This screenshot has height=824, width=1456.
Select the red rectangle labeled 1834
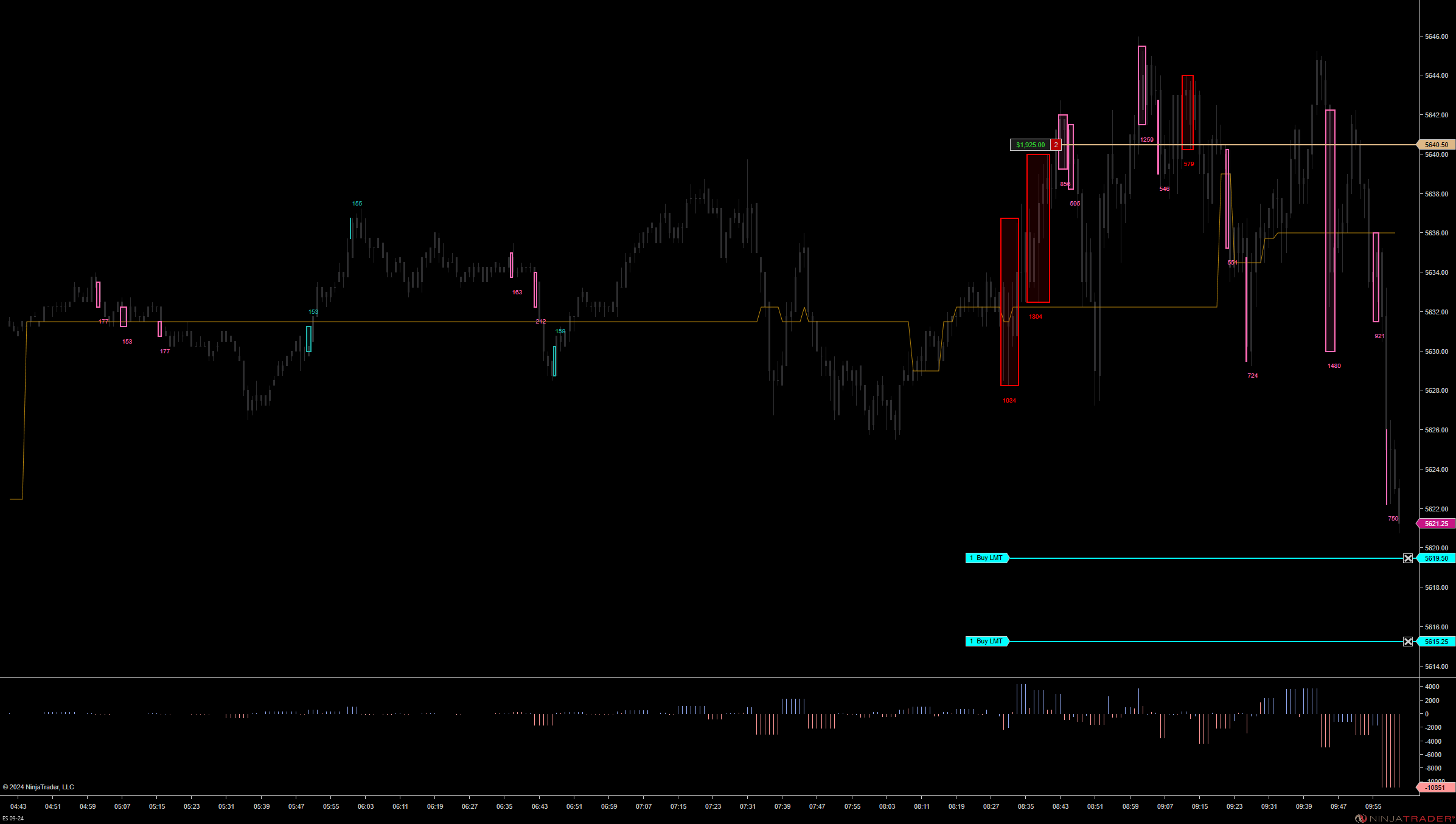[1009, 302]
